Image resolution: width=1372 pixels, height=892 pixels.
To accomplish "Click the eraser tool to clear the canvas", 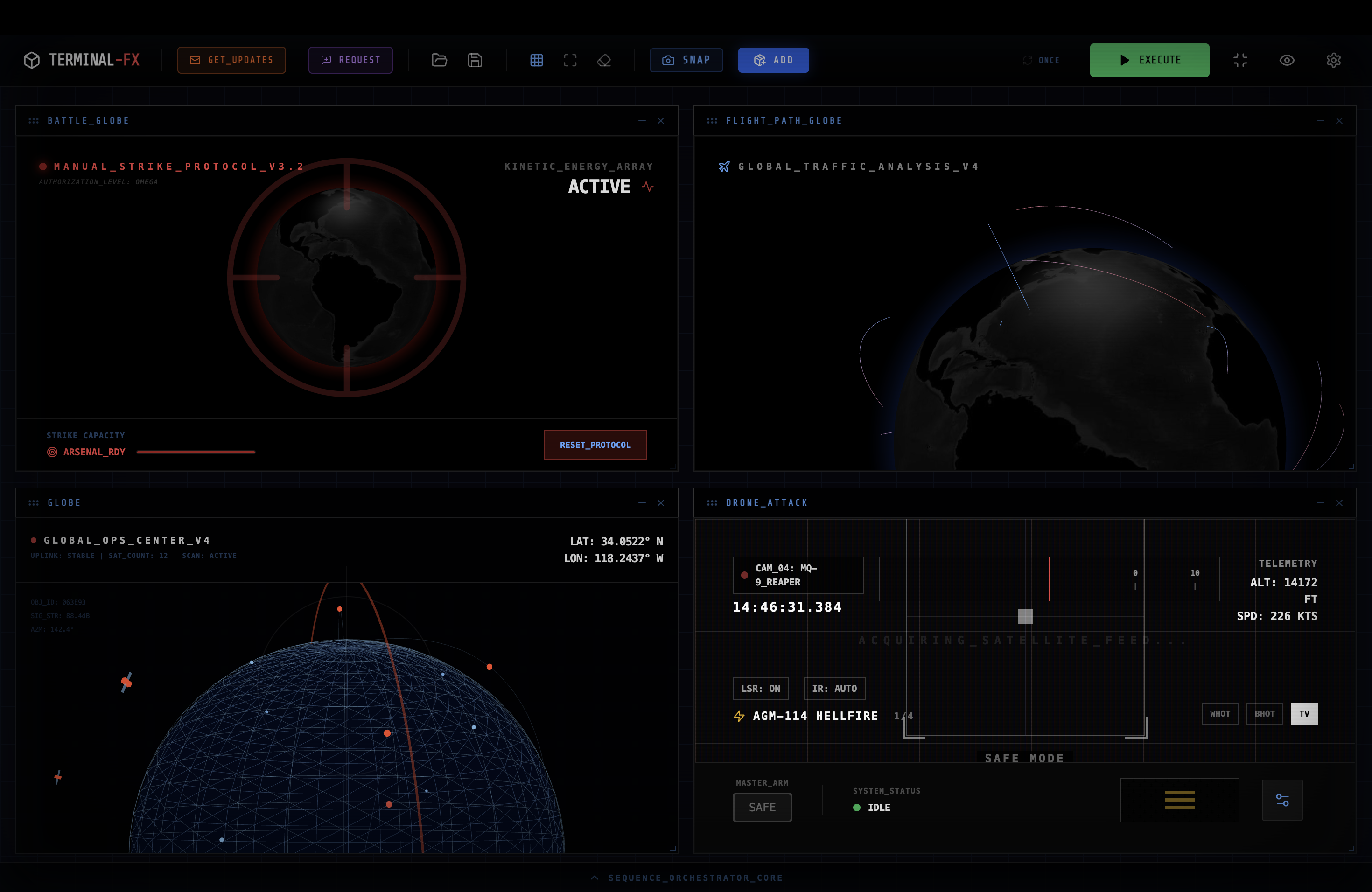I will 604,60.
